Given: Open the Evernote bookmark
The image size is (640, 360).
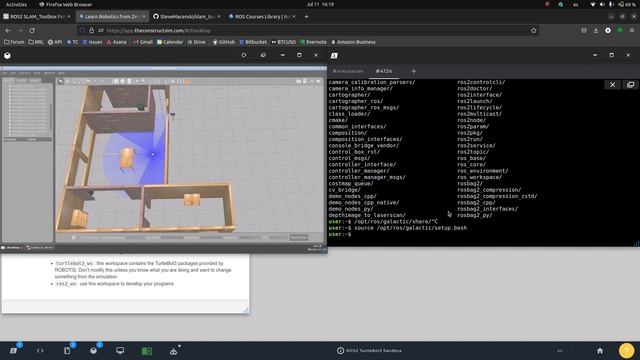Looking at the screenshot, I should point(313,42).
